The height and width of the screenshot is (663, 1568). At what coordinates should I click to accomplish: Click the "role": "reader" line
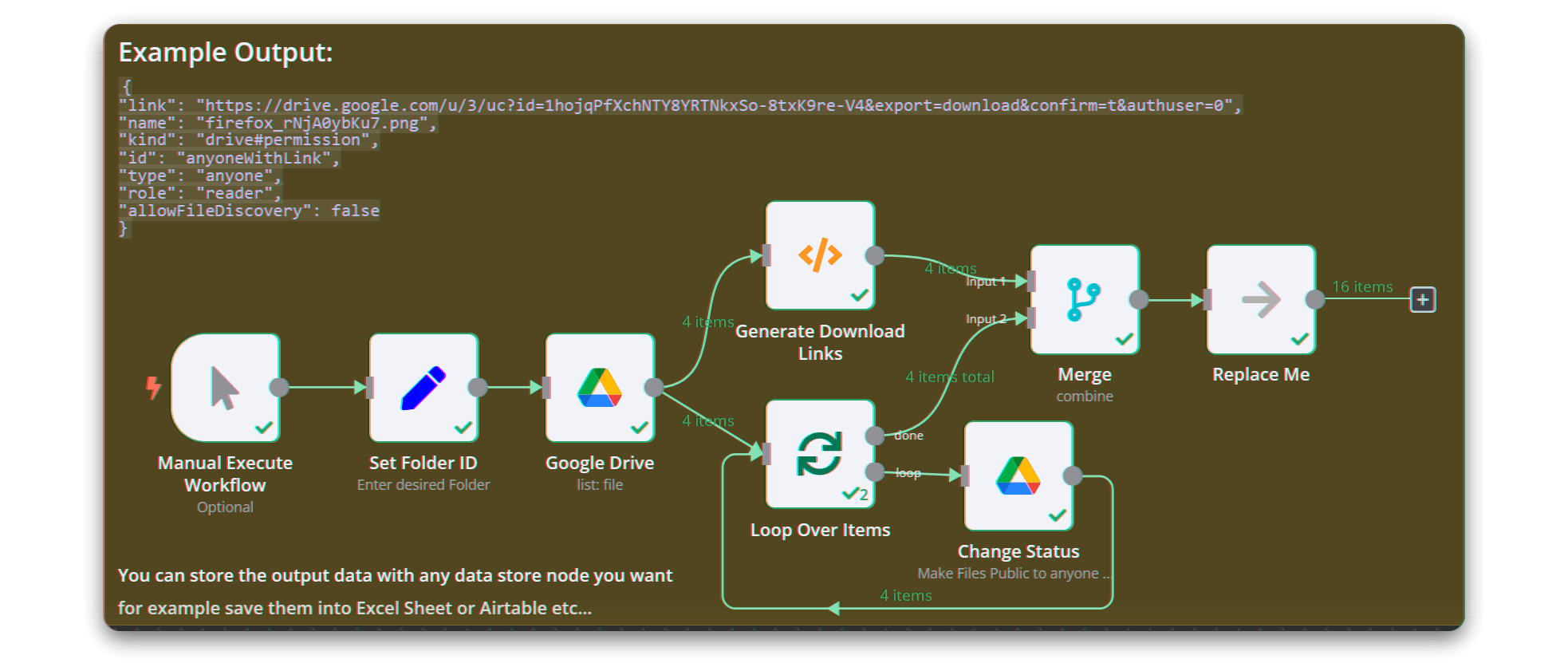click(x=200, y=193)
